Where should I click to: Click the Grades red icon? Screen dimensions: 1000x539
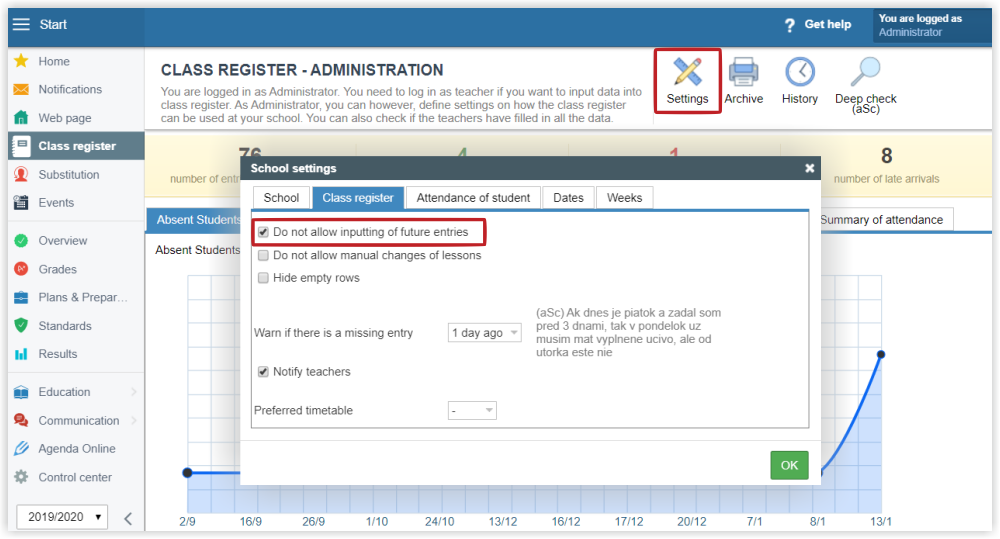pyautogui.click(x=21, y=269)
